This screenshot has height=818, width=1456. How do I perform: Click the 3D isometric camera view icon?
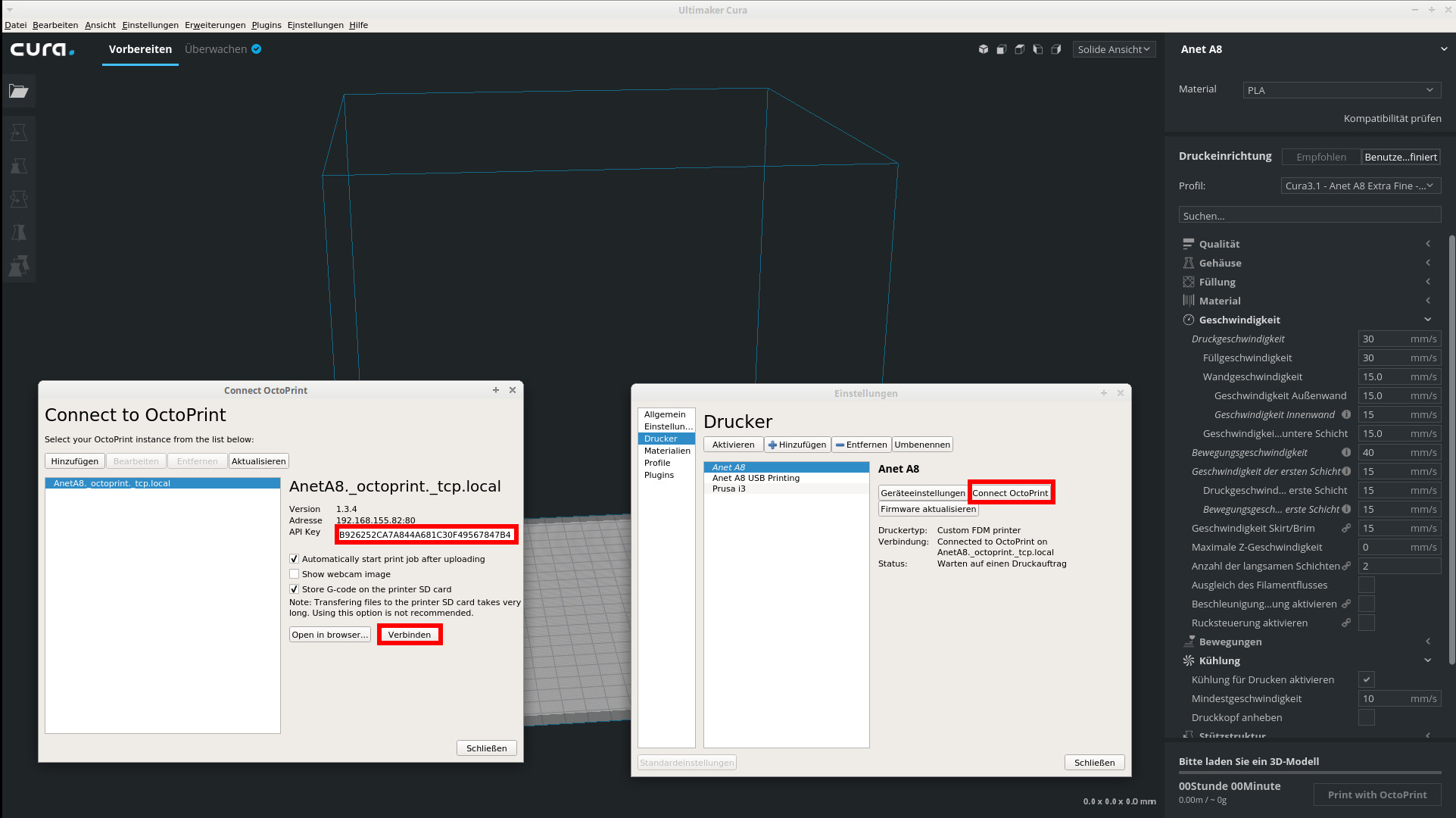click(x=983, y=49)
